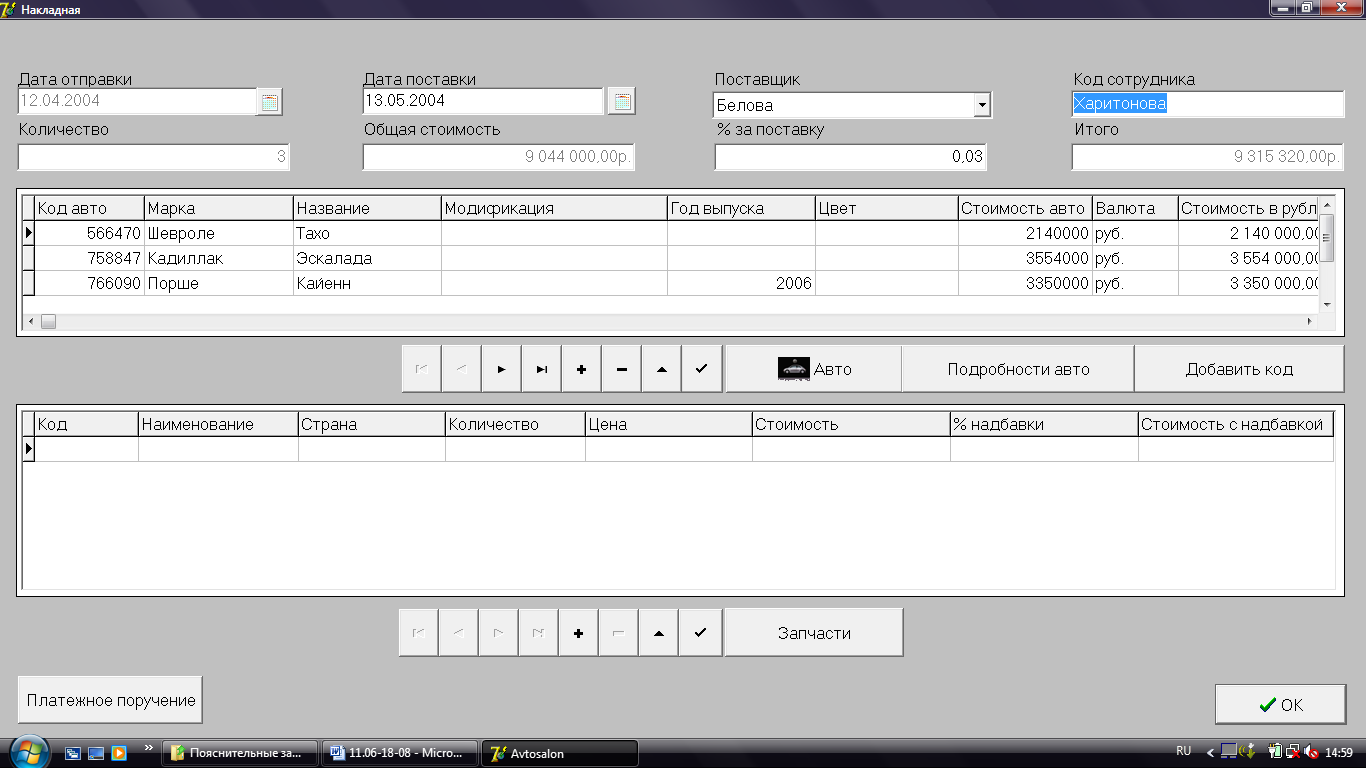1366x768 pixels.
Task: Open Платежное поручение payment order
Action: (110, 699)
